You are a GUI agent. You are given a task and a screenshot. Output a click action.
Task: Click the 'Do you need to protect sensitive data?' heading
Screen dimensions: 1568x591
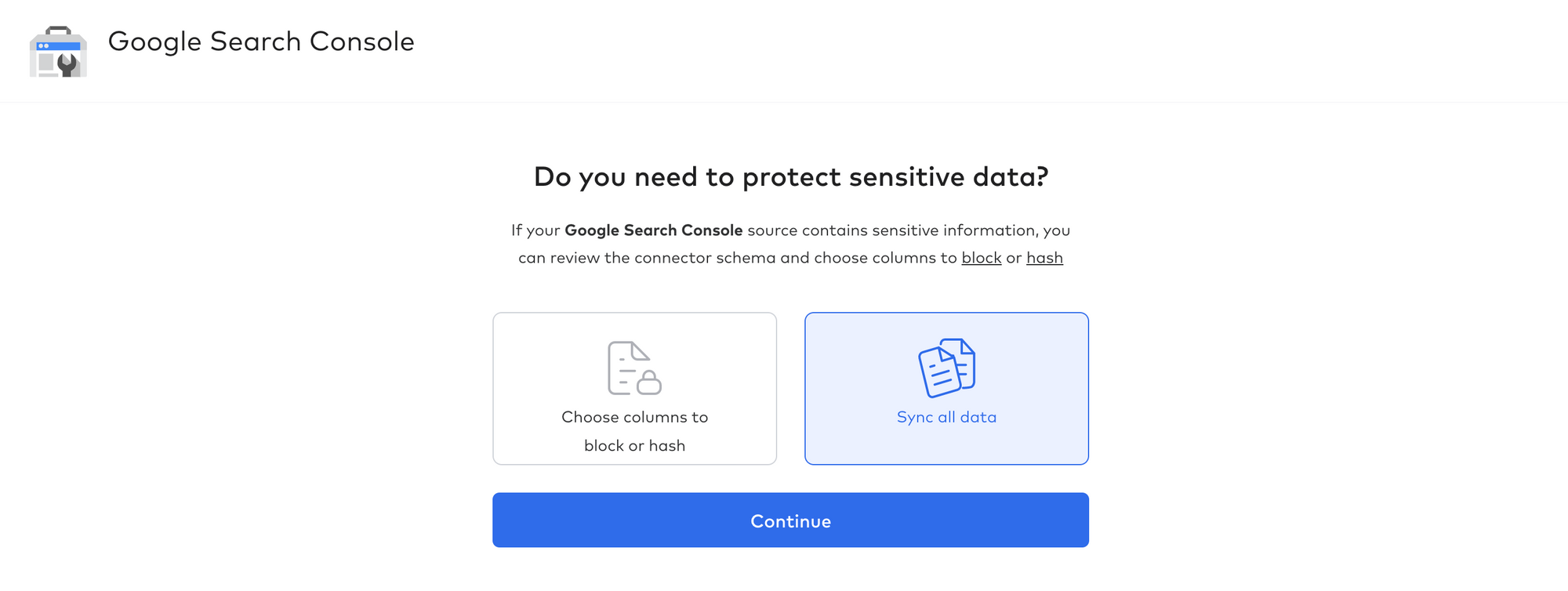[790, 177]
